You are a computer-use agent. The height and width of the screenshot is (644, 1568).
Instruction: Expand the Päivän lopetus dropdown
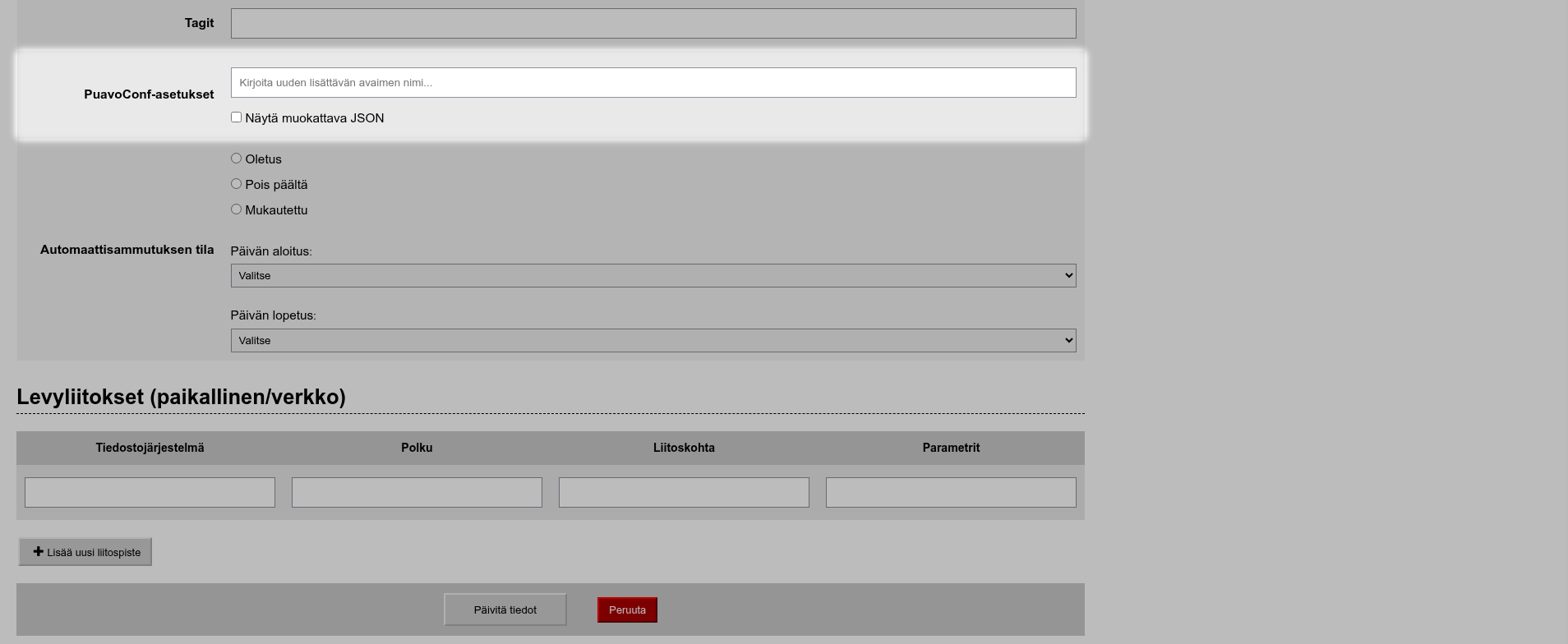coord(653,341)
